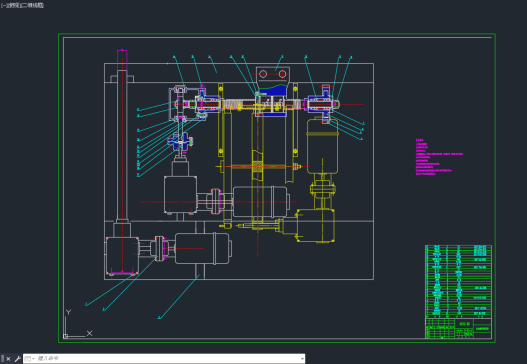Open the viewport view controls label
This screenshot has width=527, height=364.
[x=22, y=5]
